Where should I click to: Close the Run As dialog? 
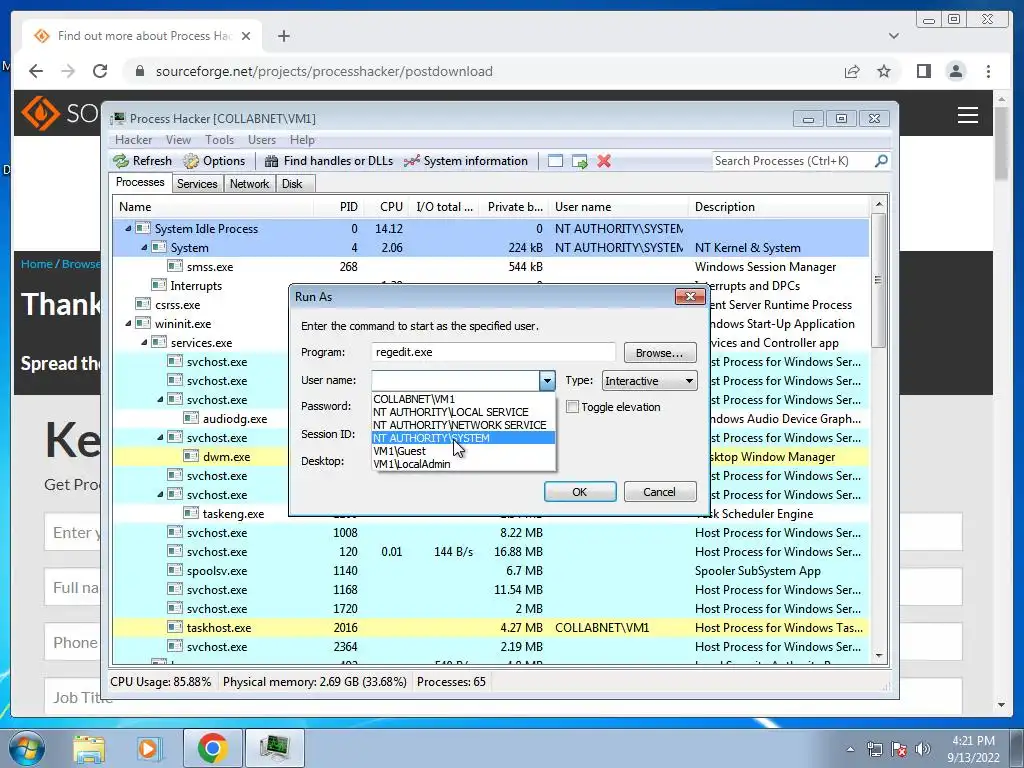(x=690, y=296)
